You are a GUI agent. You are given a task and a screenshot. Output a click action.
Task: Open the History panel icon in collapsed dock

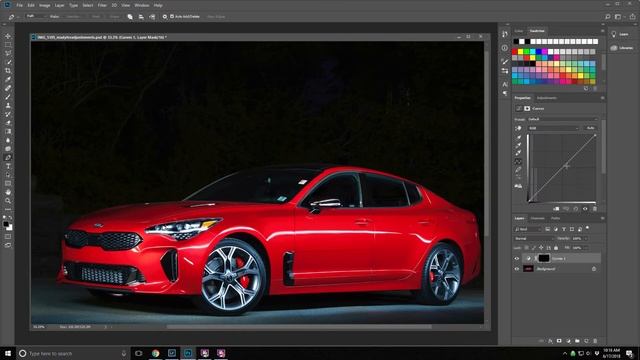pos(505,34)
